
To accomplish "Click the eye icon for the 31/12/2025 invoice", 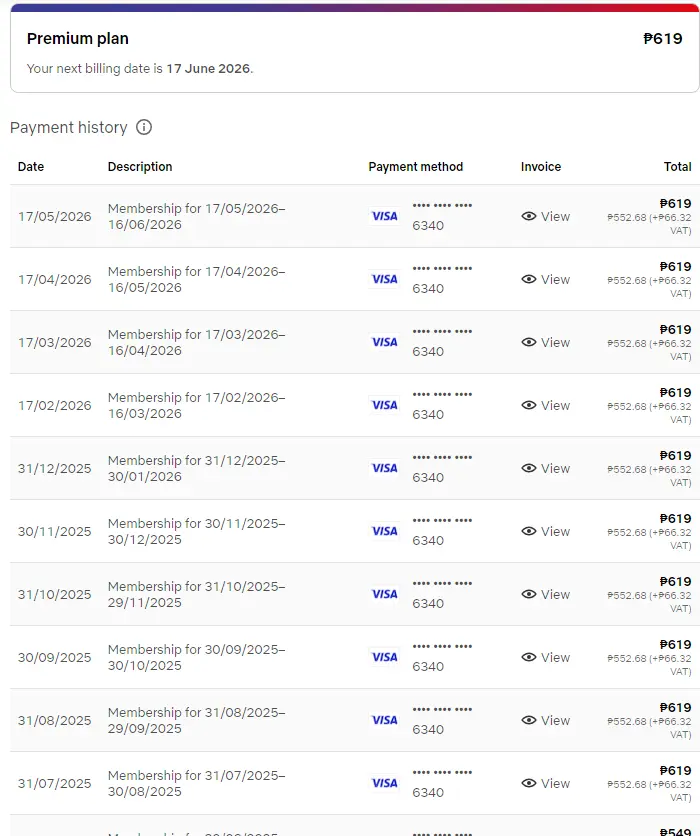I will click(x=529, y=468).
